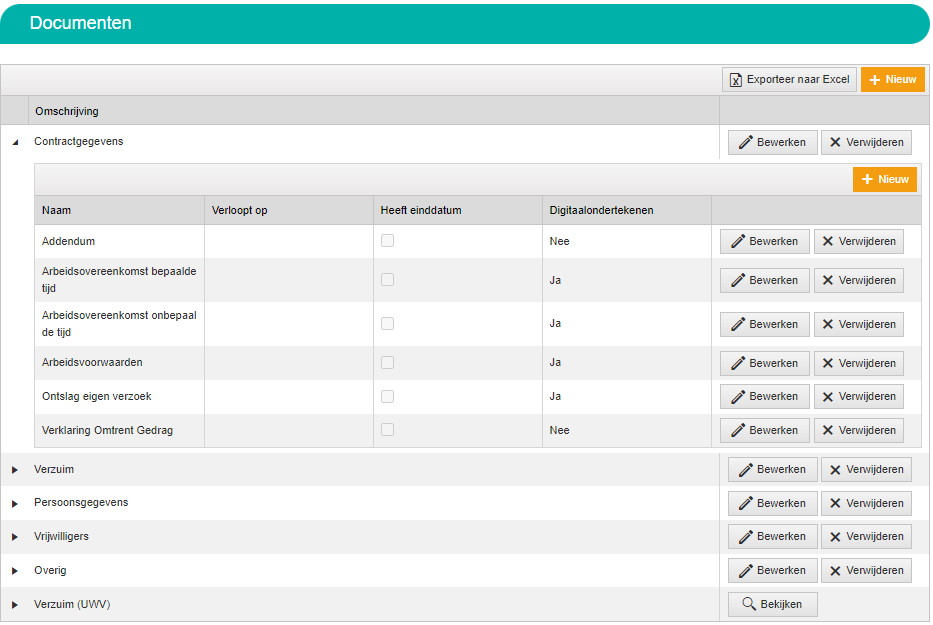The image size is (933, 625).
Task: Toggle Heeft einddatum checkbox for Addendum
Action: [x=387, y=241]
